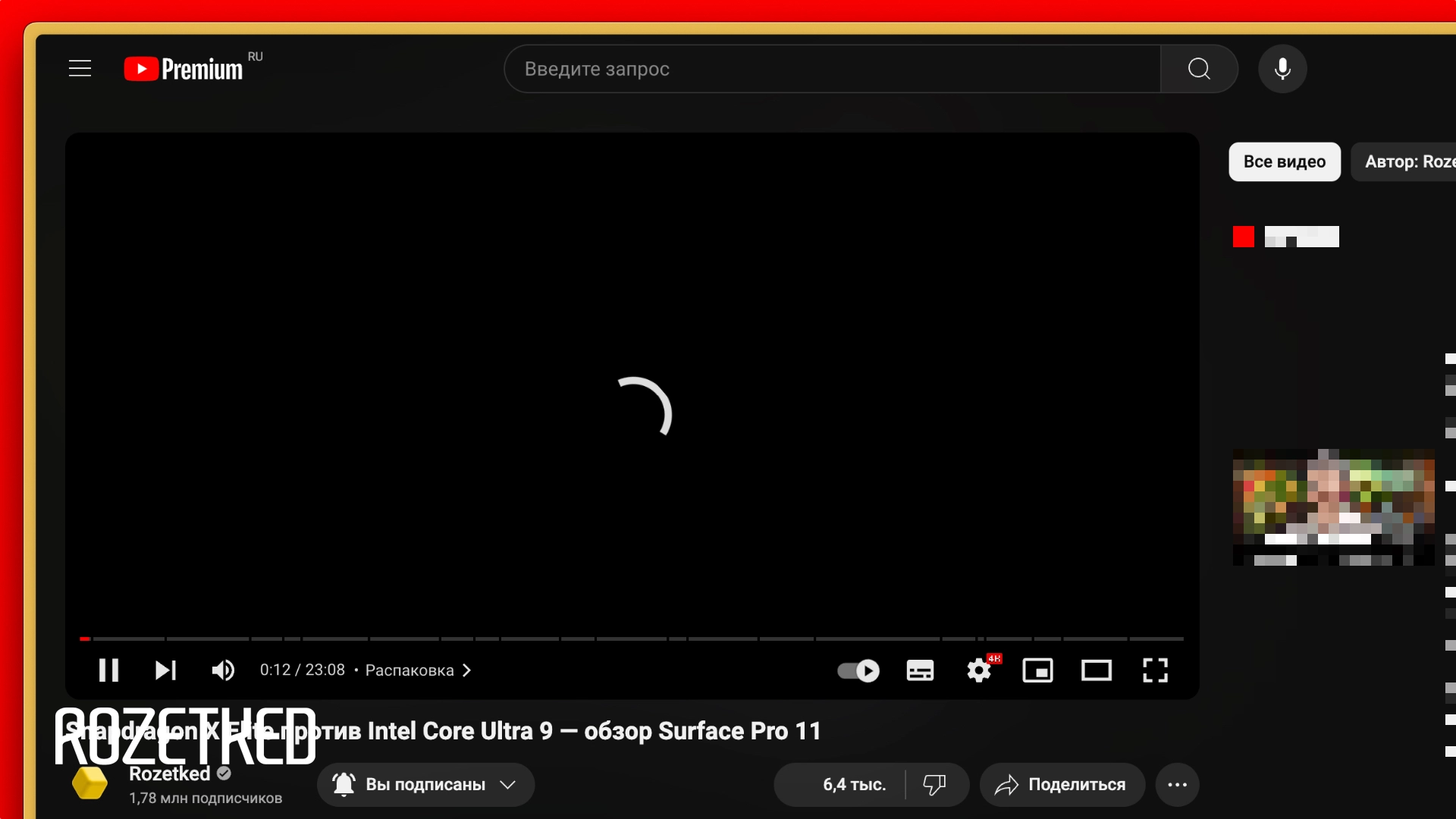Enter fullscreen mode
The width and height of the screenshot is (1456, 819).
click(x=1155, y=670)
